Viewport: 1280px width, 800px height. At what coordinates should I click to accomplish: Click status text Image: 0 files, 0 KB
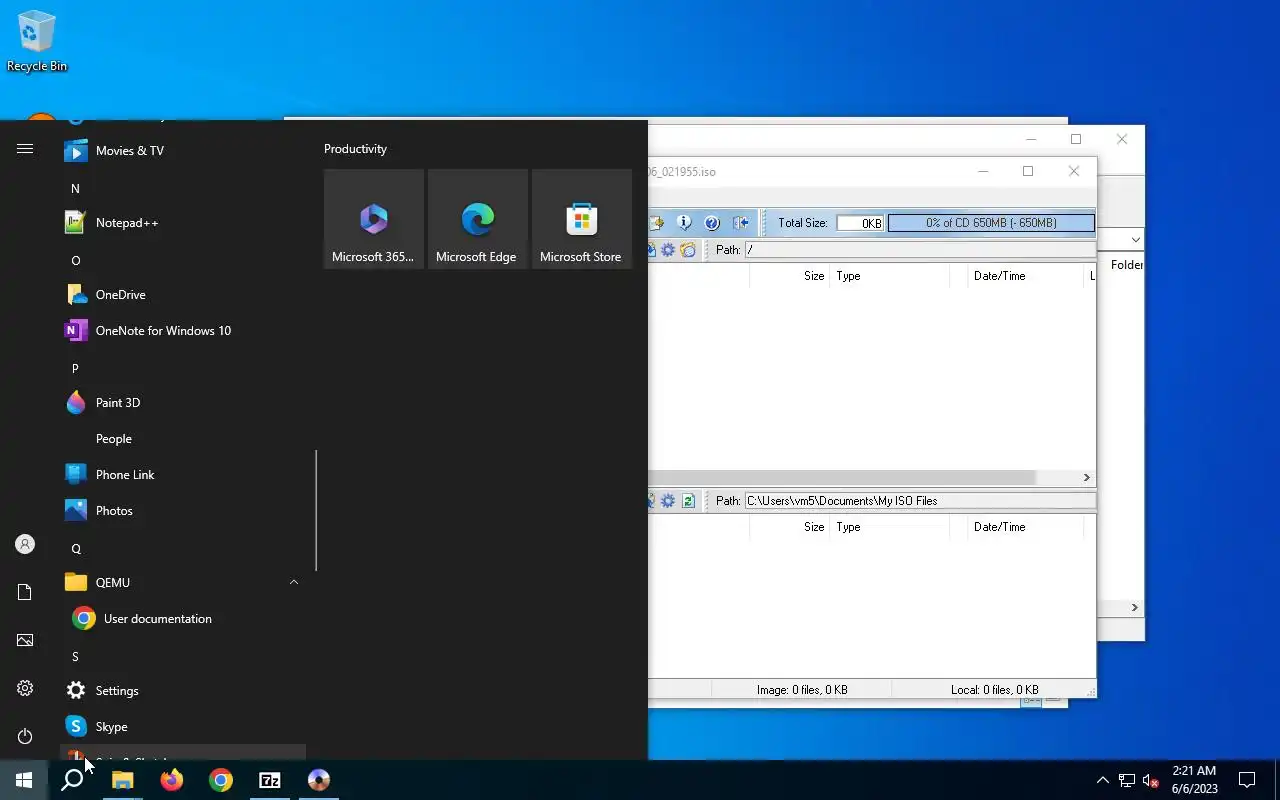click(802, 690)
